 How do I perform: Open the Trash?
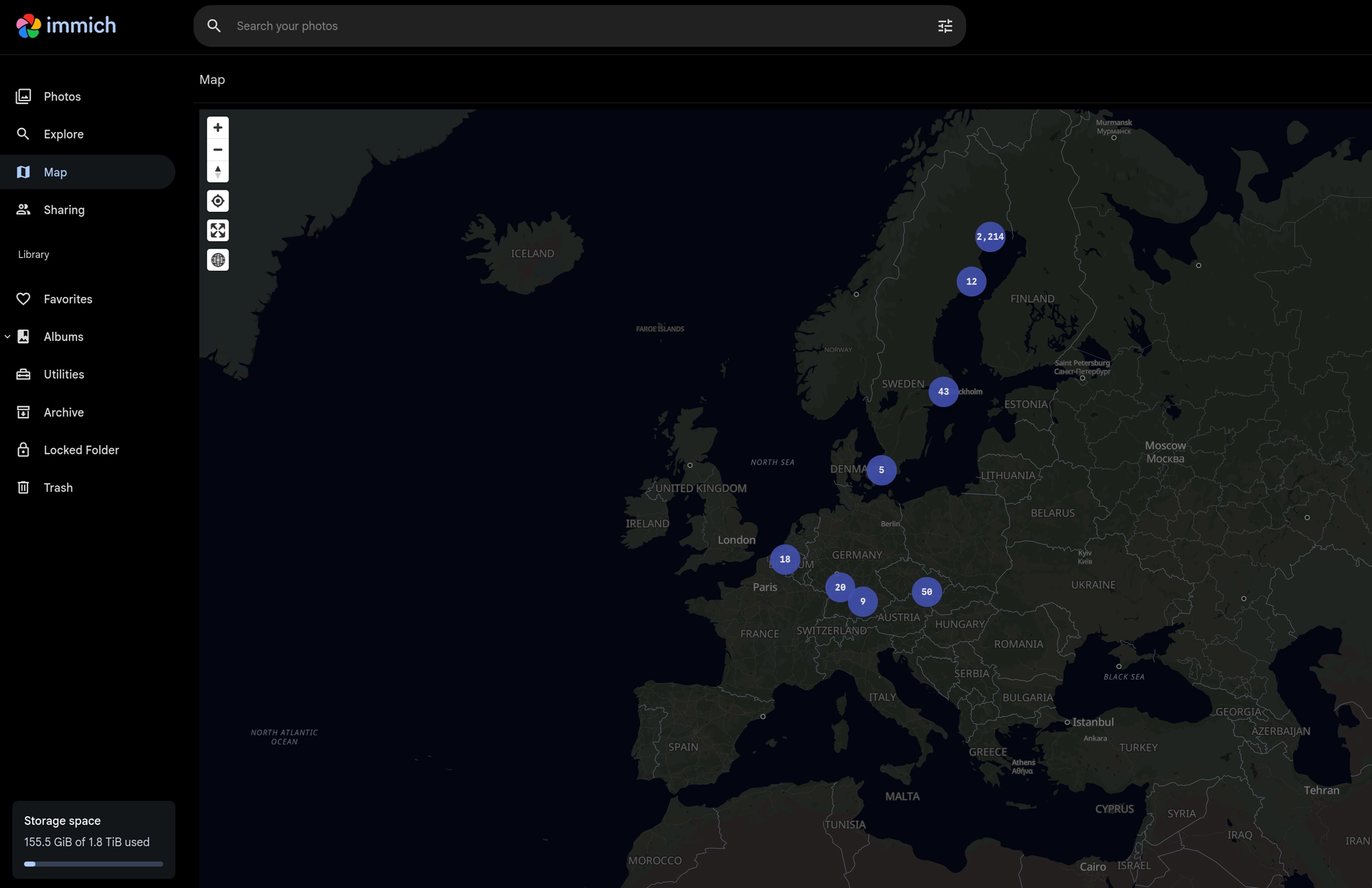(x=88, y=487)
